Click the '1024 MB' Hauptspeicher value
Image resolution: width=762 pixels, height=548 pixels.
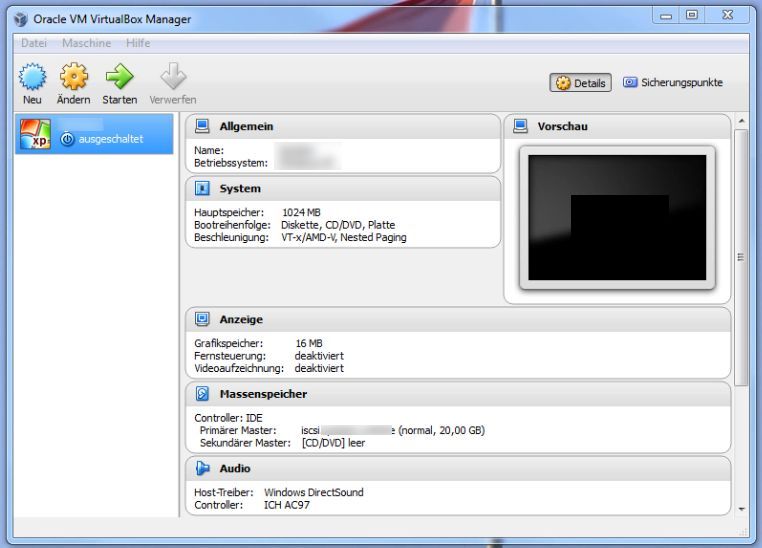[x=301, y=212]
